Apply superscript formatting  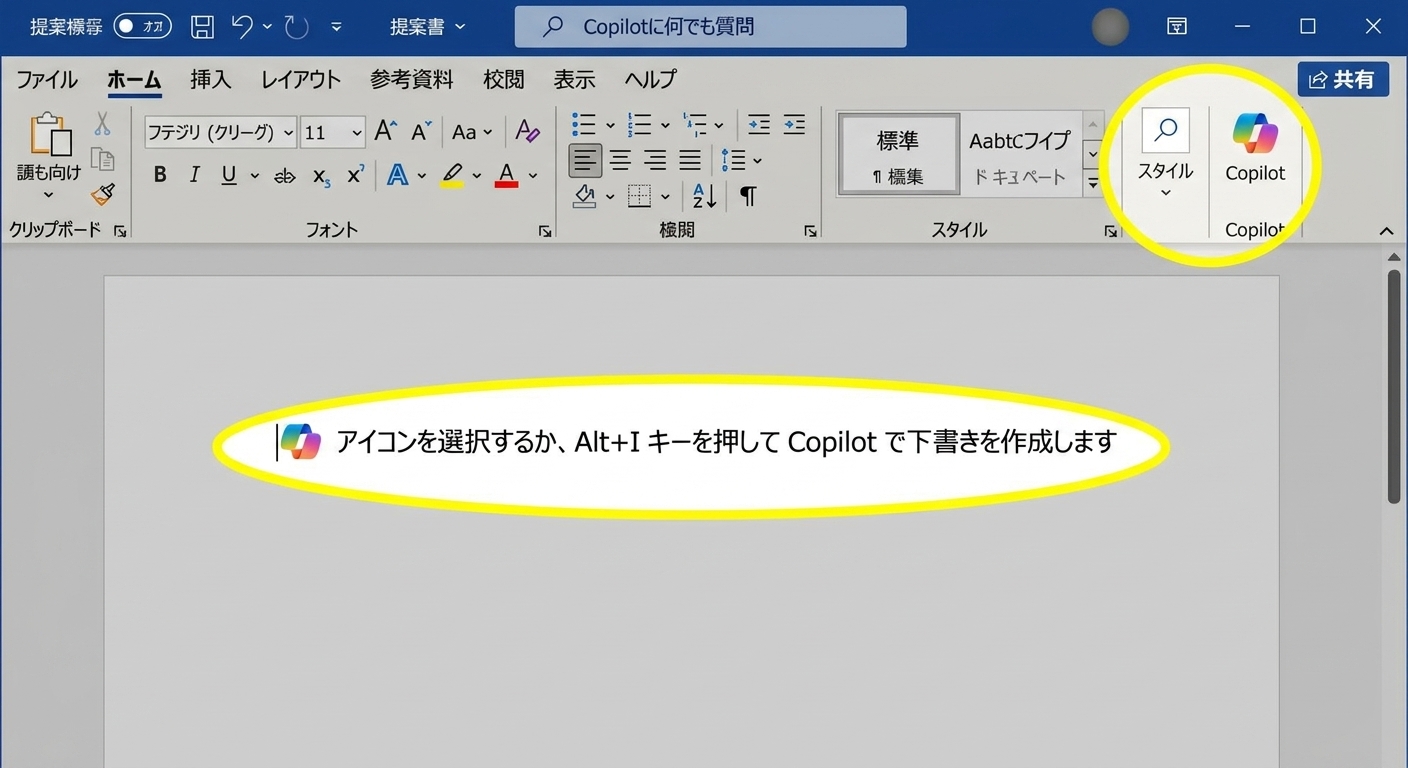[x=355, y=175]
